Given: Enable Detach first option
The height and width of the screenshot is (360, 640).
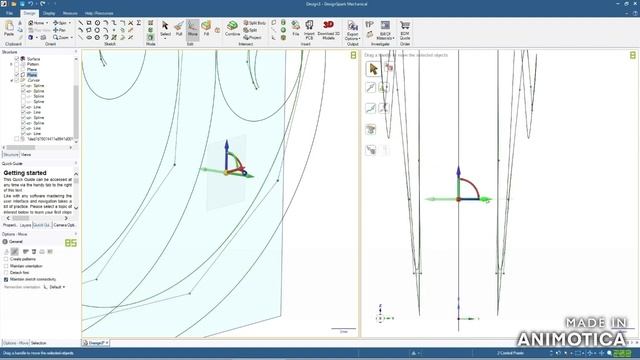Looking at the screenshot, I should 6,273.
